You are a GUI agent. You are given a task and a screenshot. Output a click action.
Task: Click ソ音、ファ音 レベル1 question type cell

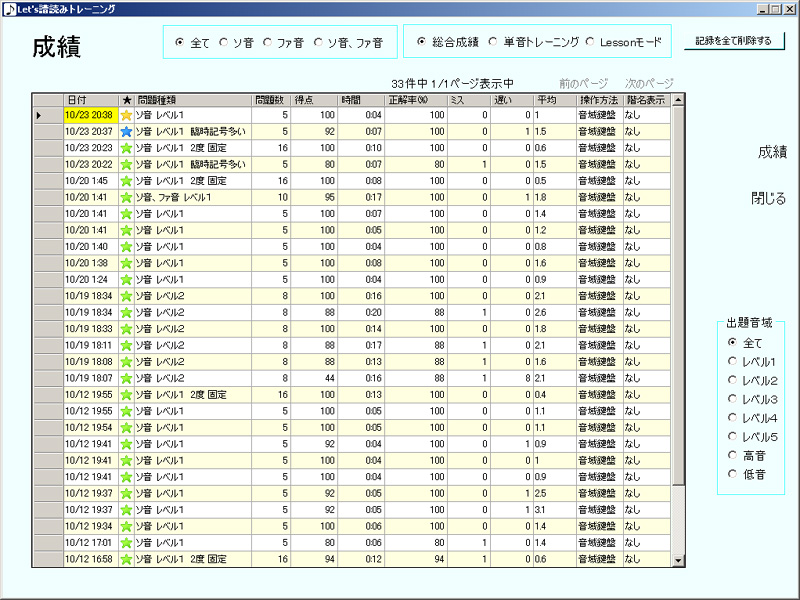(193, 197)
